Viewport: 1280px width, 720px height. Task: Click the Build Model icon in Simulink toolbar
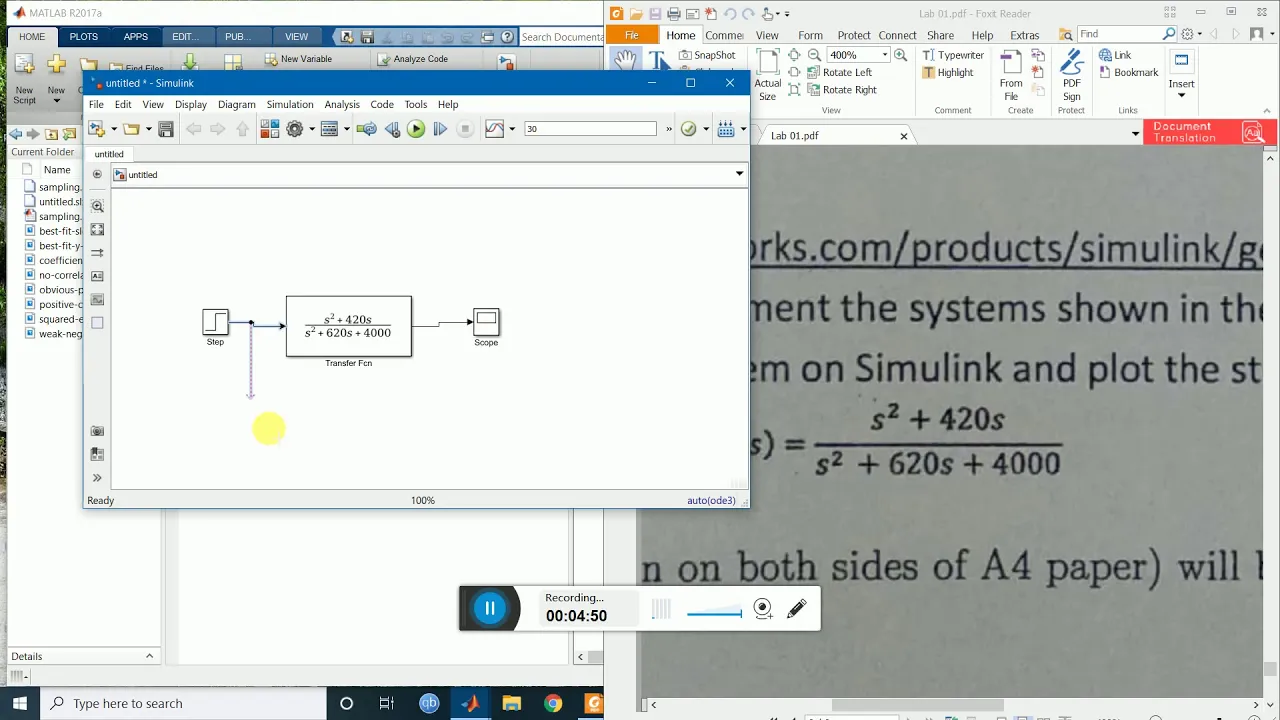[726, 129]
